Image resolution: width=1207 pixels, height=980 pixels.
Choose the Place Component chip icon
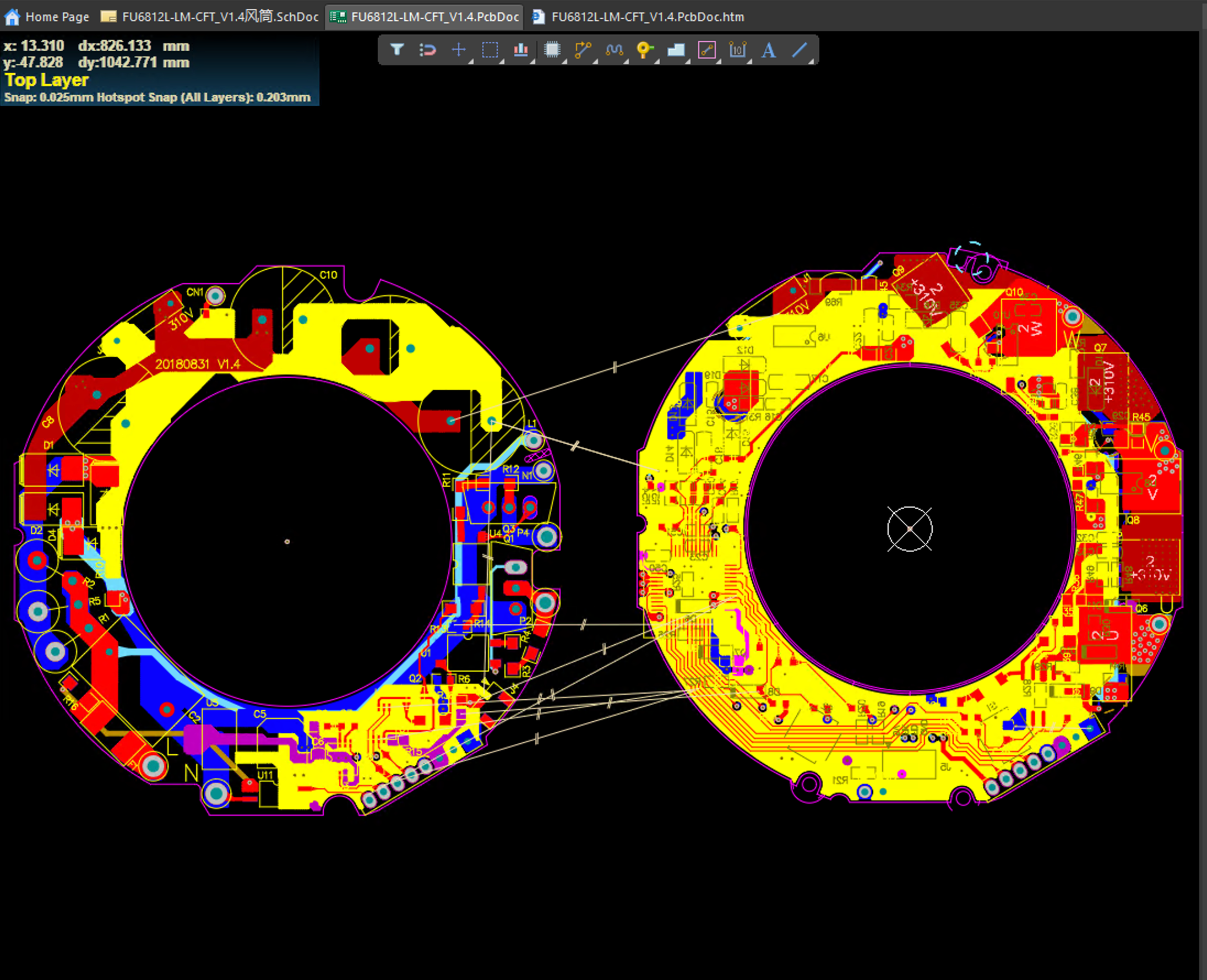point(552,50)
